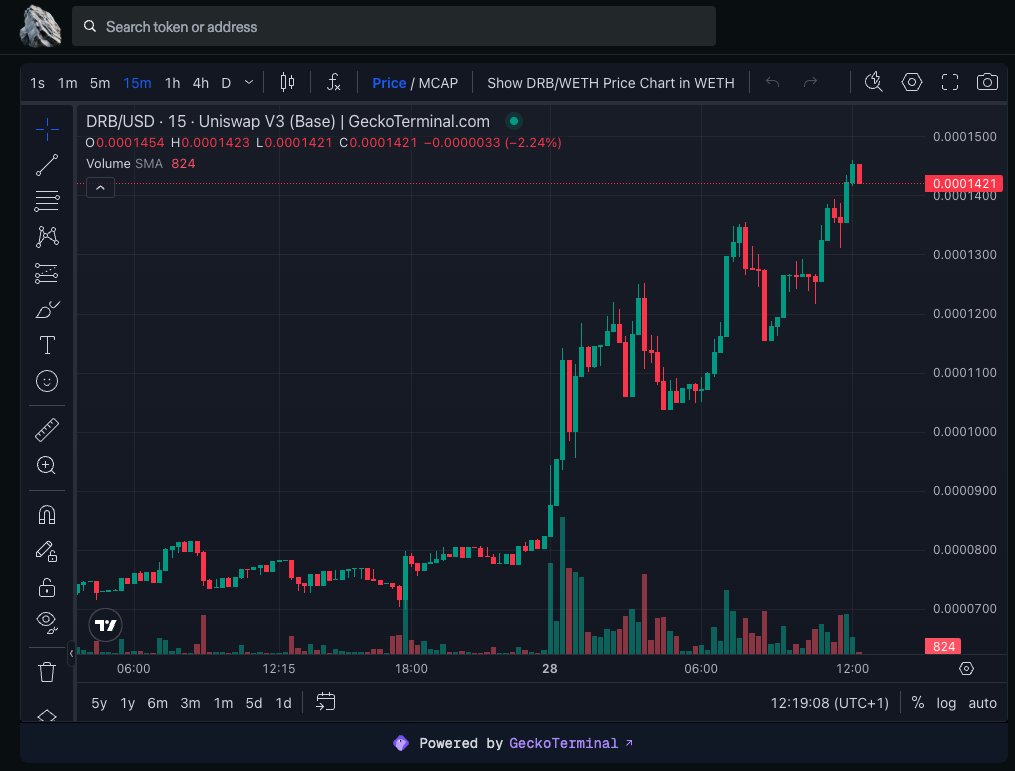Viewport: 1015px width, 771px height.
Task: Enter fullscreen chart mode
Action: 950,82
